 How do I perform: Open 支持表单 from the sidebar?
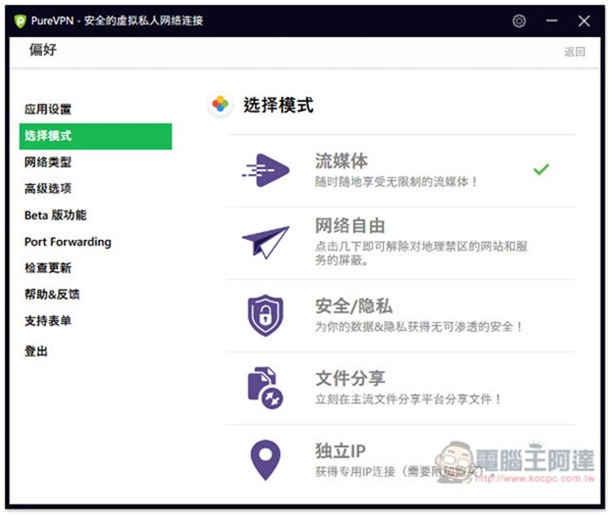click(x=48, y=321)
